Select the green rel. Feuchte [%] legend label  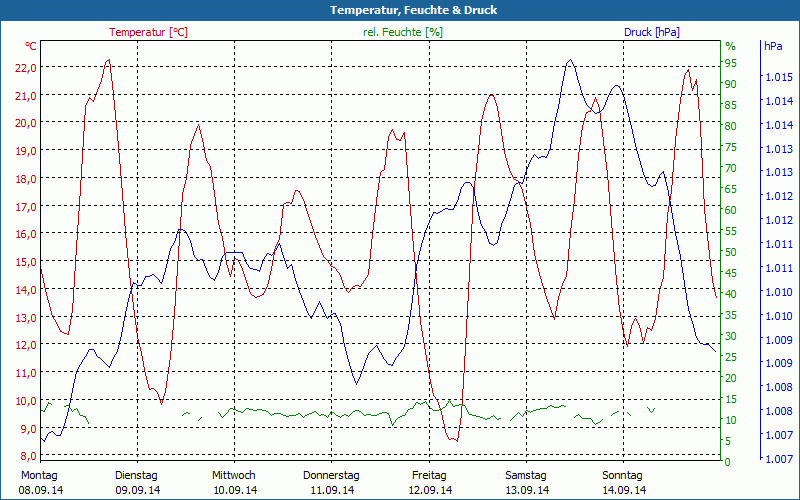tap(402, 32)
